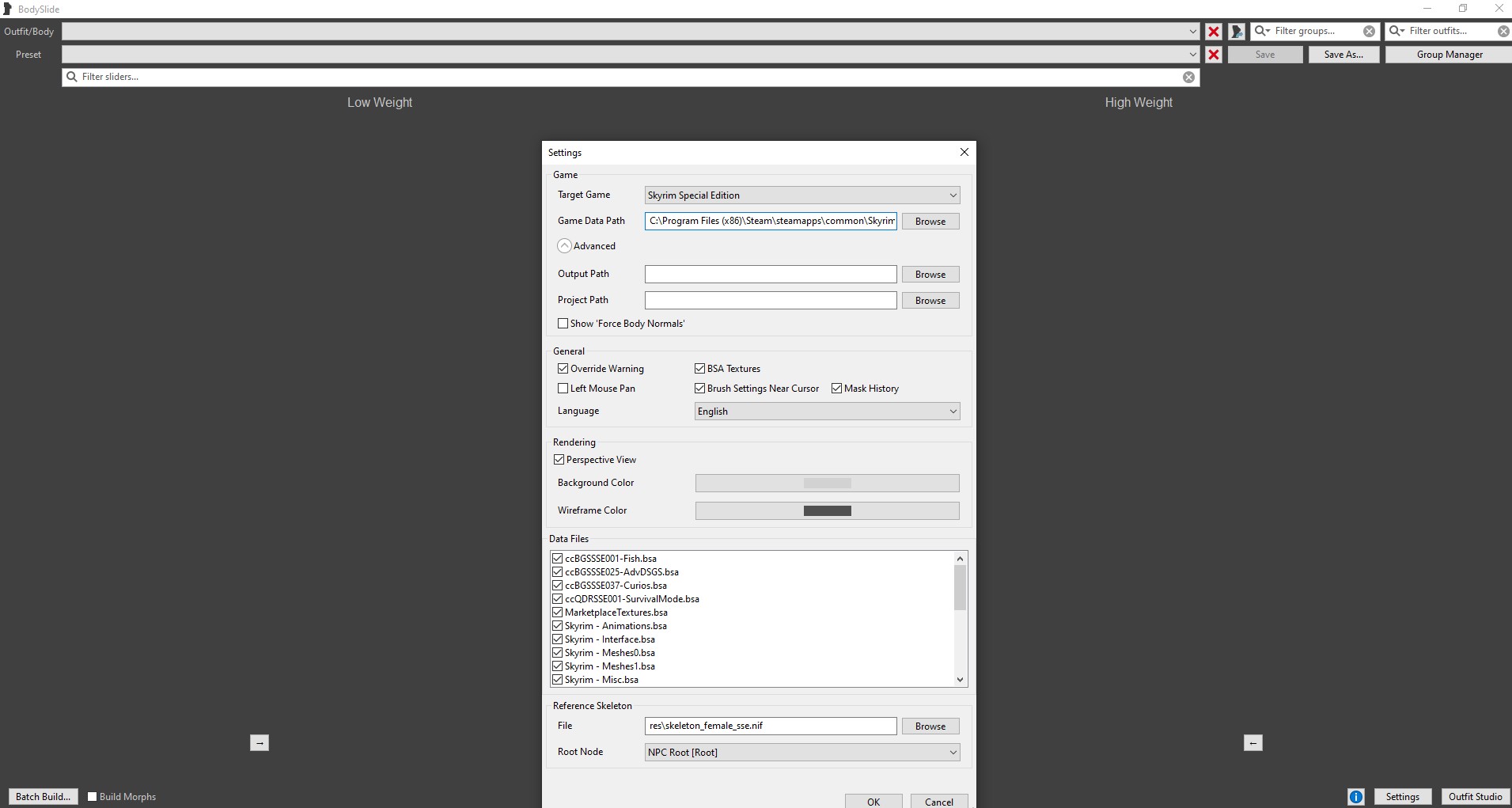Toggle Brush Settings Near Cursor checkbox
Screen dimensions: 1512x808
click(x=700, y=389)
